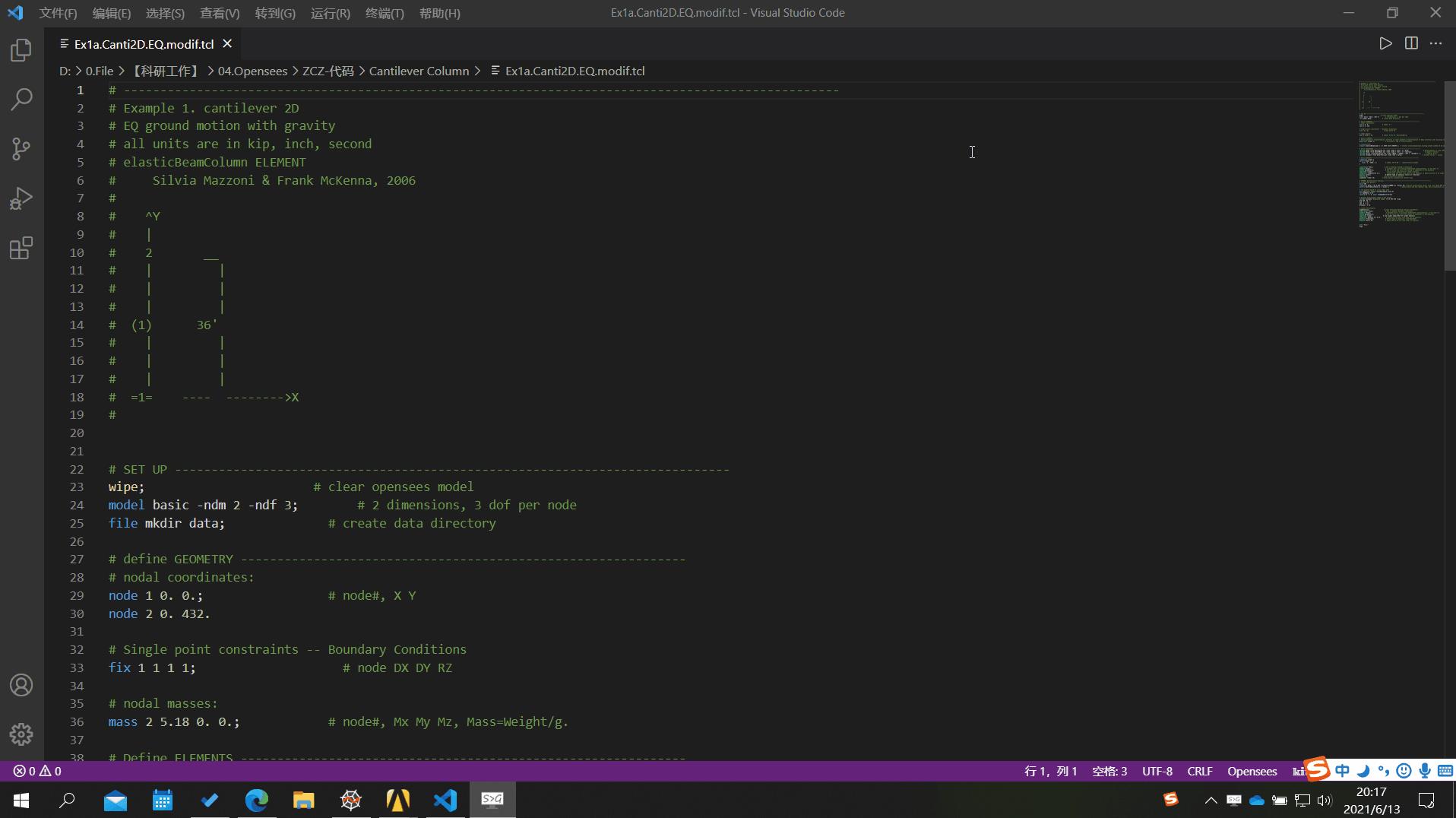Click the errors and warnings counter
This screenshot has height=818, width=1456.
click(37, 771)
